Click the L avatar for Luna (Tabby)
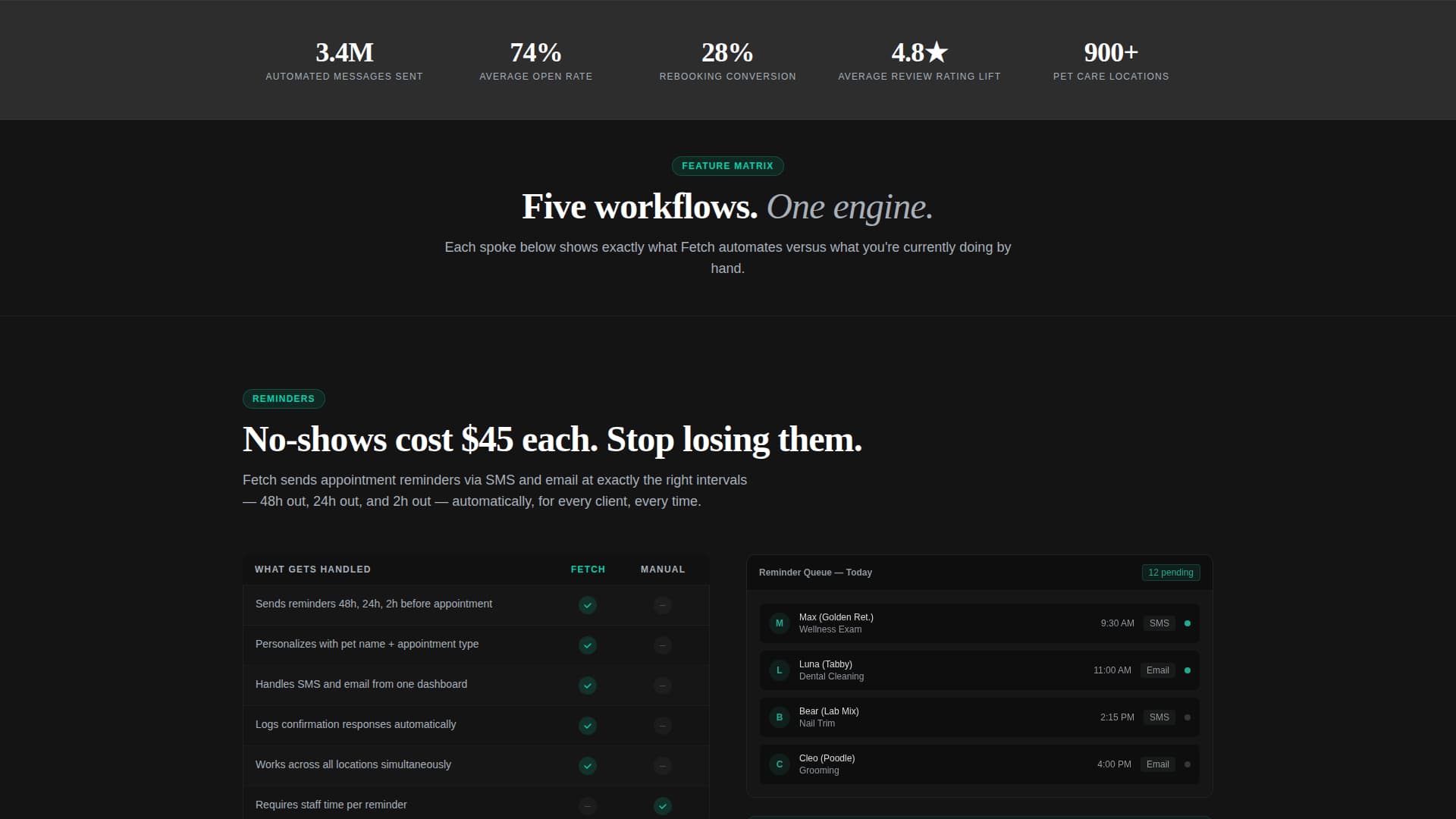The image size is (1456, 819). (x=780, y=670)
